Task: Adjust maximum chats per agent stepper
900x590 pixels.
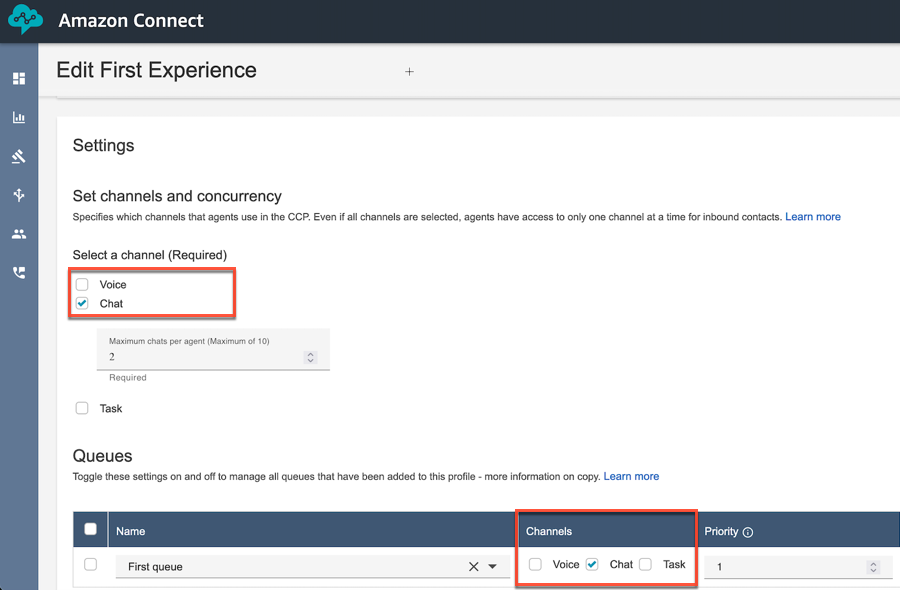Action: click(x=311, y=357)
